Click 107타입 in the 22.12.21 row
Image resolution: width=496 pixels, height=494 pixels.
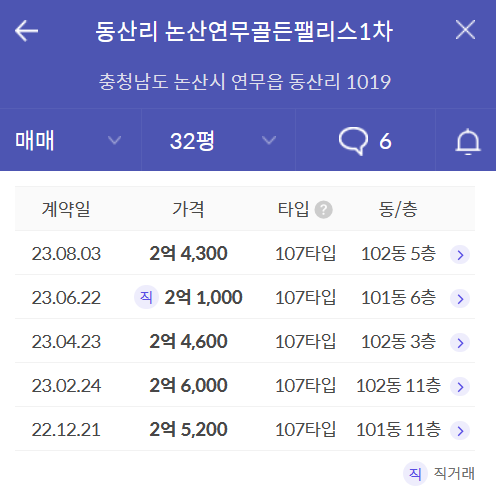(305, 430)
